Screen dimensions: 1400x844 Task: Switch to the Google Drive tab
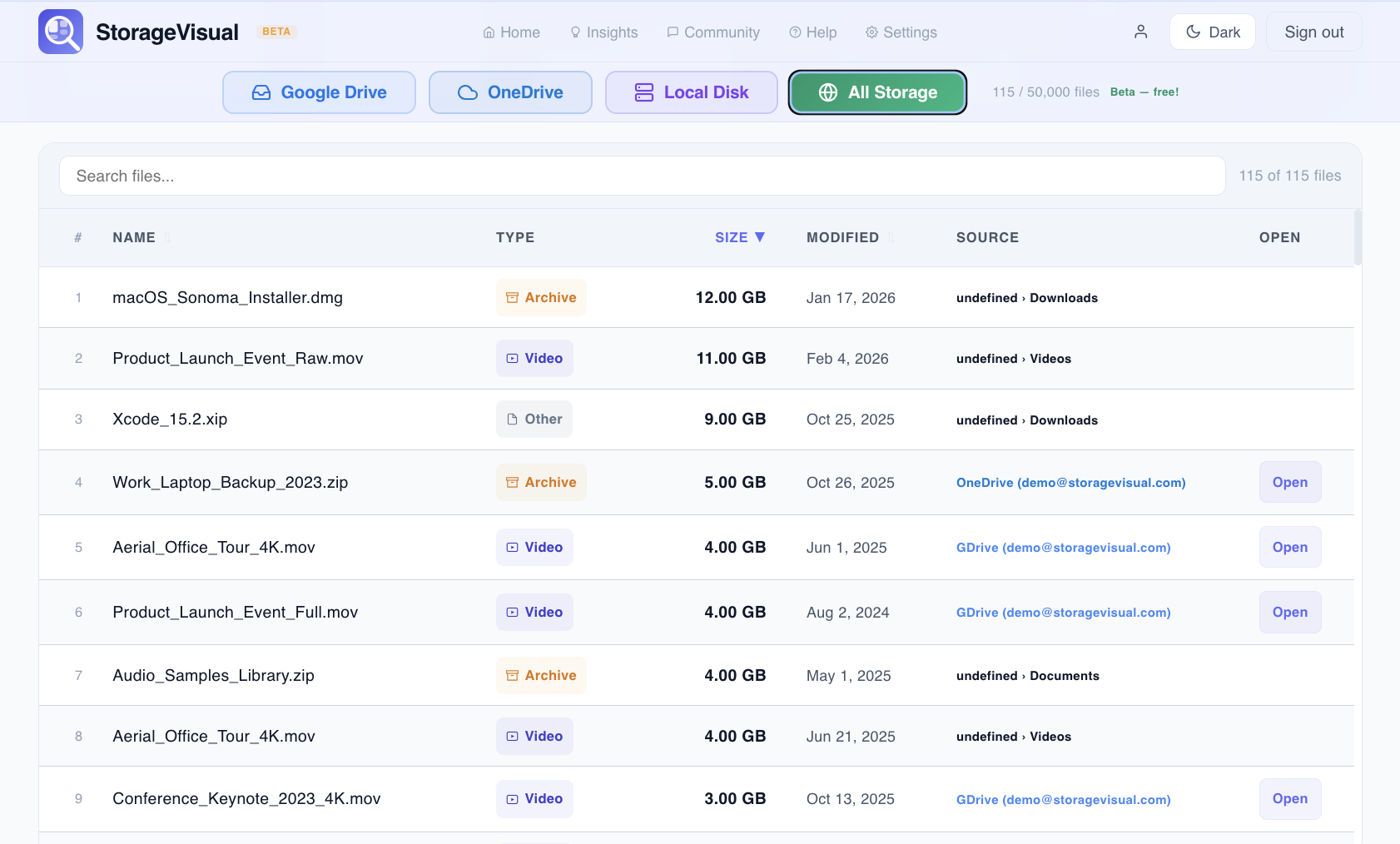pyautogui.click(x=319, y=92)
